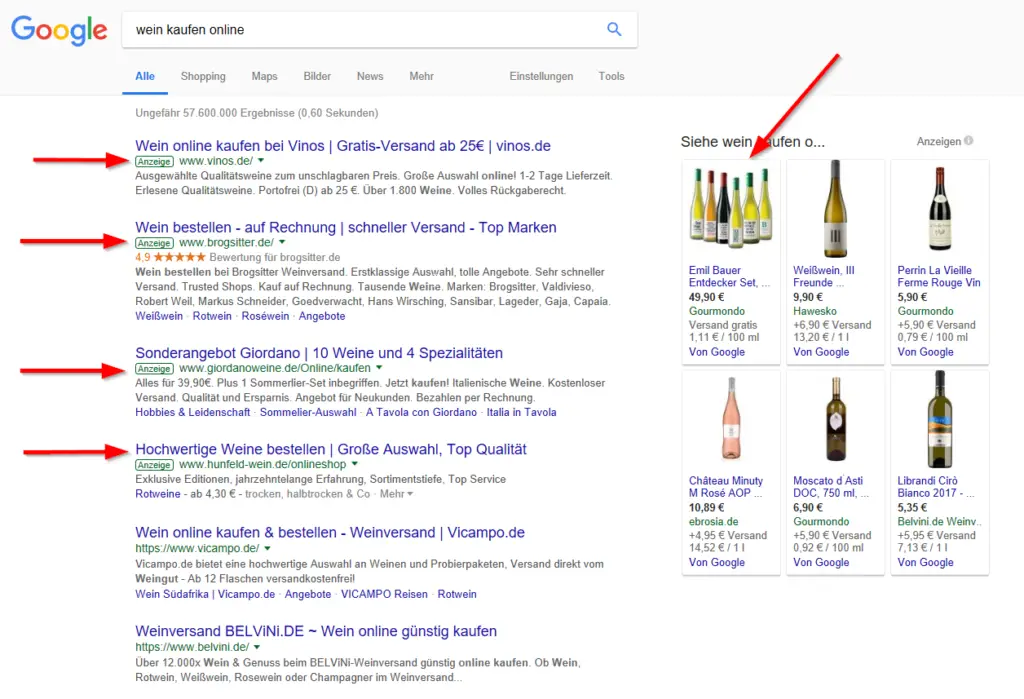
Task: Switch to the Shopping tab
Action: [x=203, y=76]
